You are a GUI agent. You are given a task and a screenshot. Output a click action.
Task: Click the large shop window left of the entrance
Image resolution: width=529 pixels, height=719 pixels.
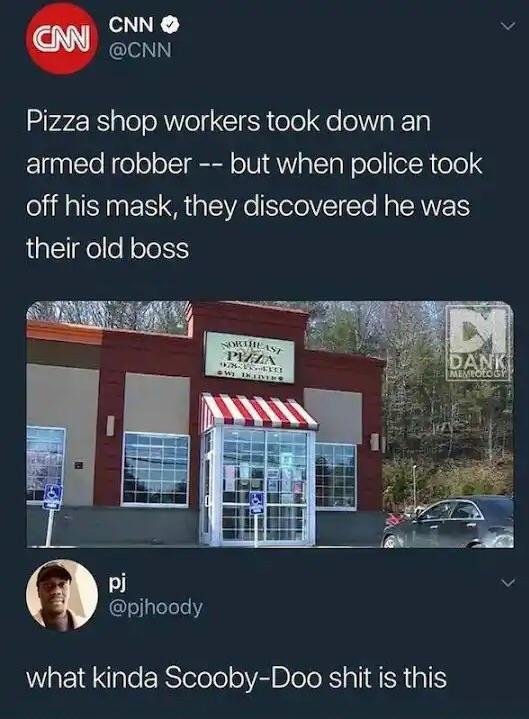155,469
